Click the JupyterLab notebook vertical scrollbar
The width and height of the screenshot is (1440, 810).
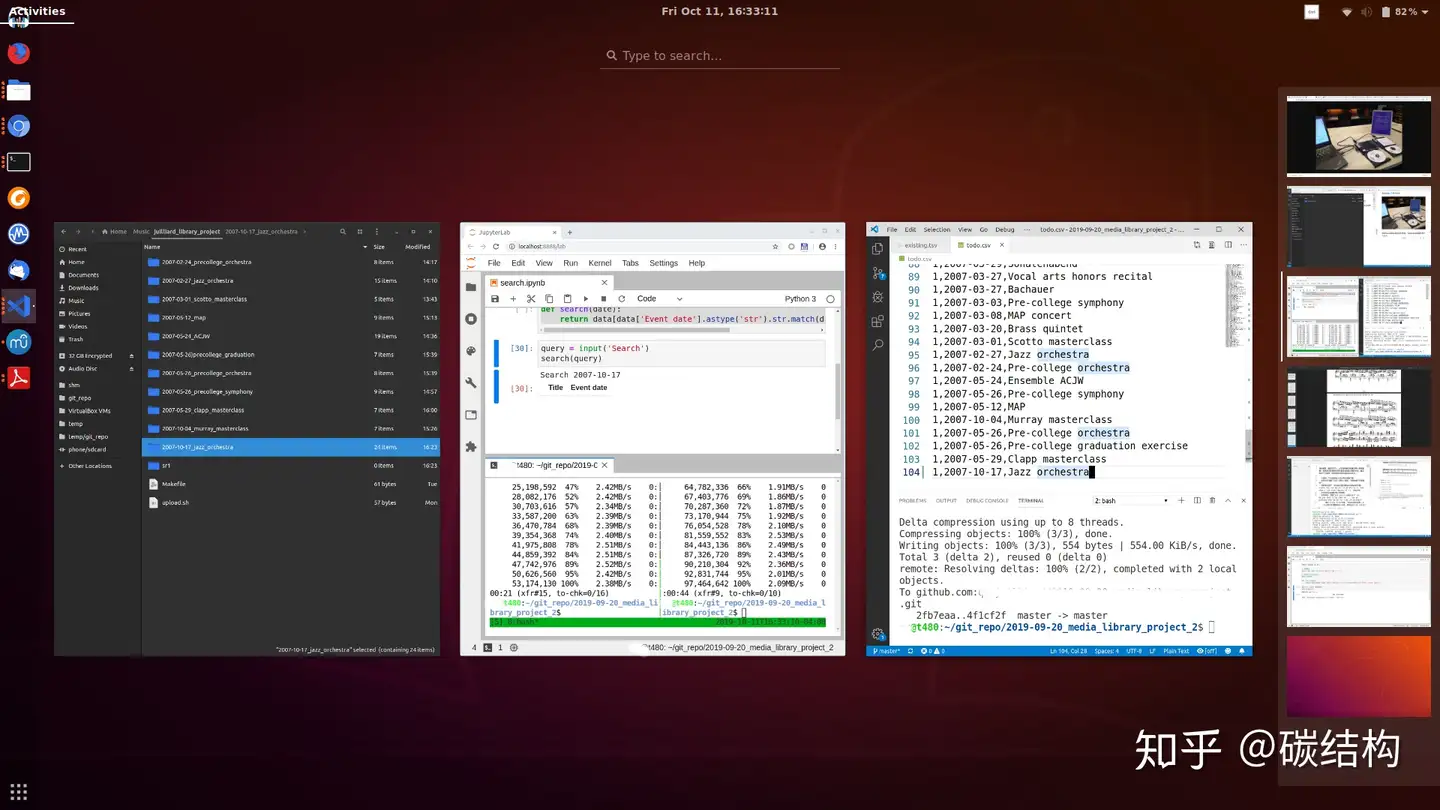(x=838, y=390)
